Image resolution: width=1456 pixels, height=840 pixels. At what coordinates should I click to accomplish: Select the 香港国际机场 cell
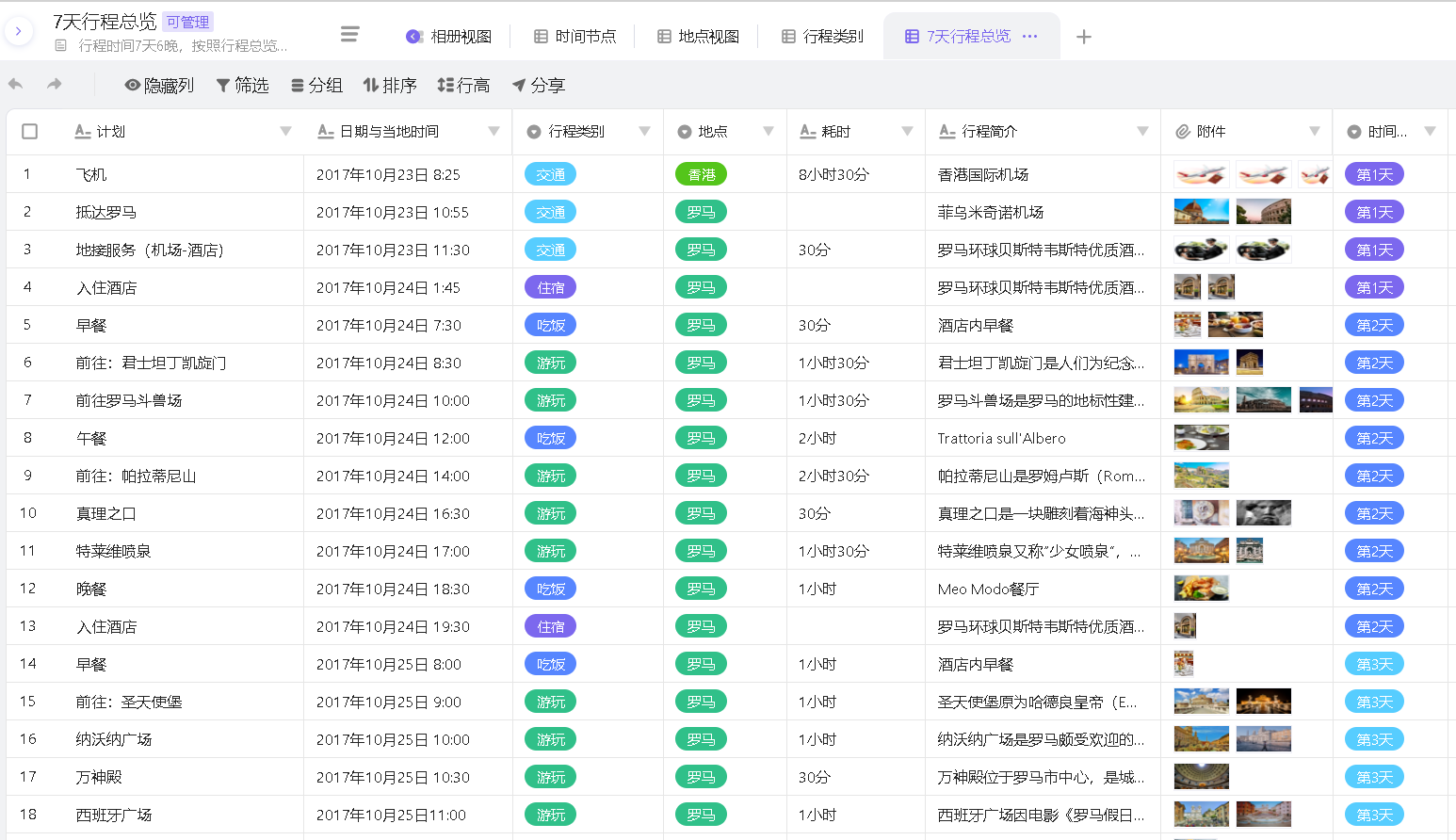coord(1043,174)
